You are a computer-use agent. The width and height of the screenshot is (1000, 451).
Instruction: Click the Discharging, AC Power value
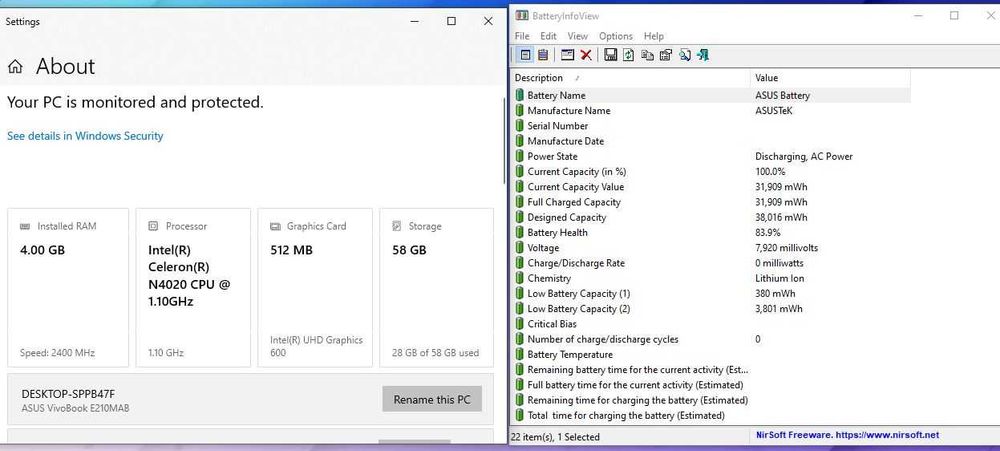[804, 156]
